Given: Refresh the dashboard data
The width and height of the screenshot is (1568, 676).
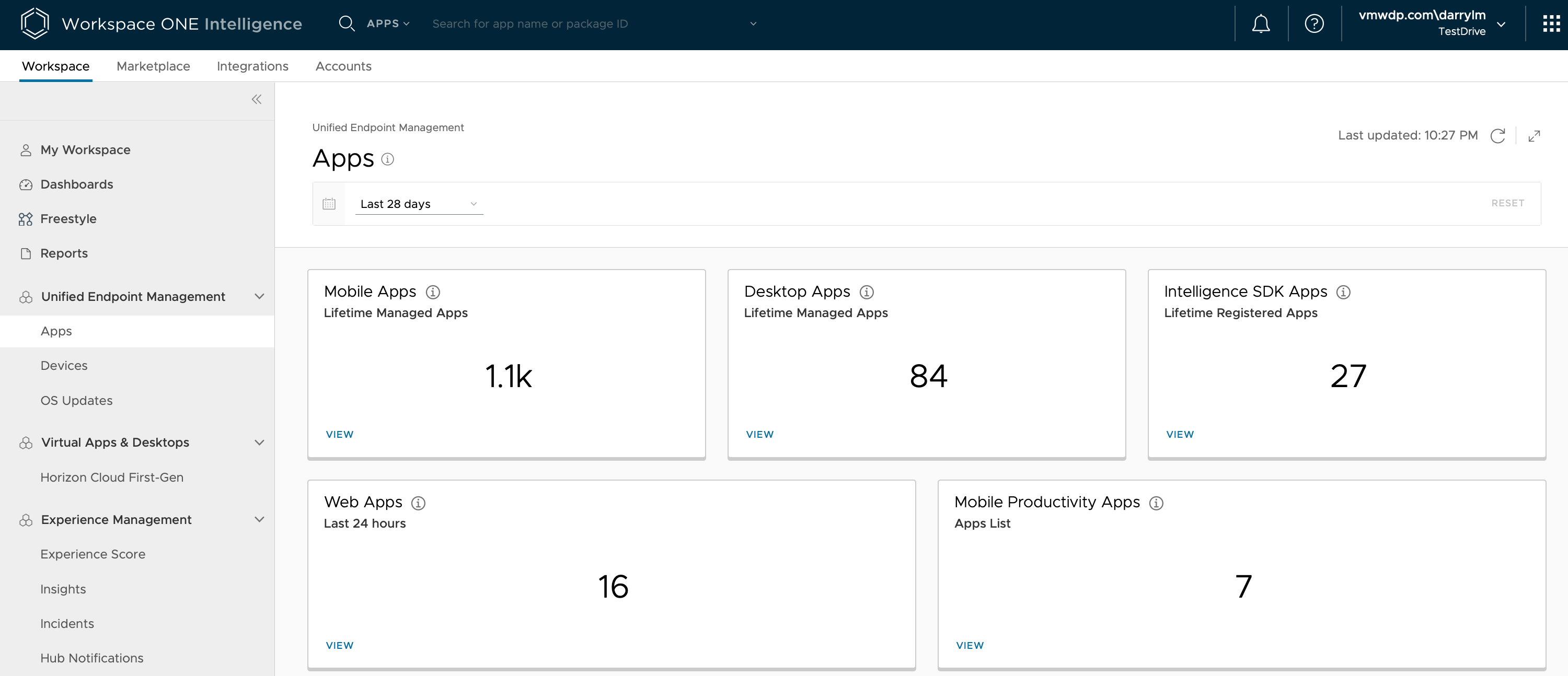Looking at the screenshot, I should [1497, 136].
